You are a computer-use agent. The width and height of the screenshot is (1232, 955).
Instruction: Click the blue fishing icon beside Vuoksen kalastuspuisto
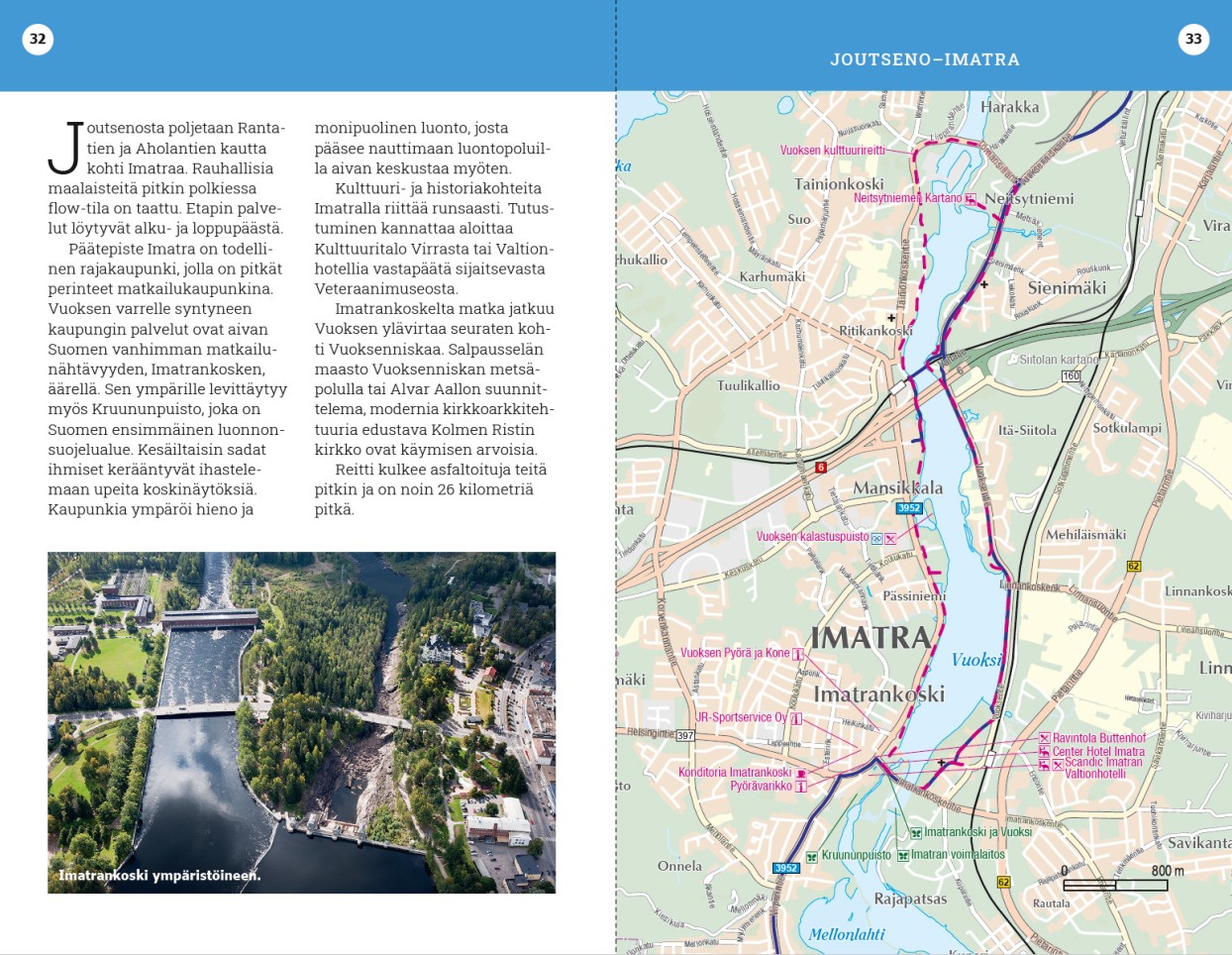tap(876, 539)
